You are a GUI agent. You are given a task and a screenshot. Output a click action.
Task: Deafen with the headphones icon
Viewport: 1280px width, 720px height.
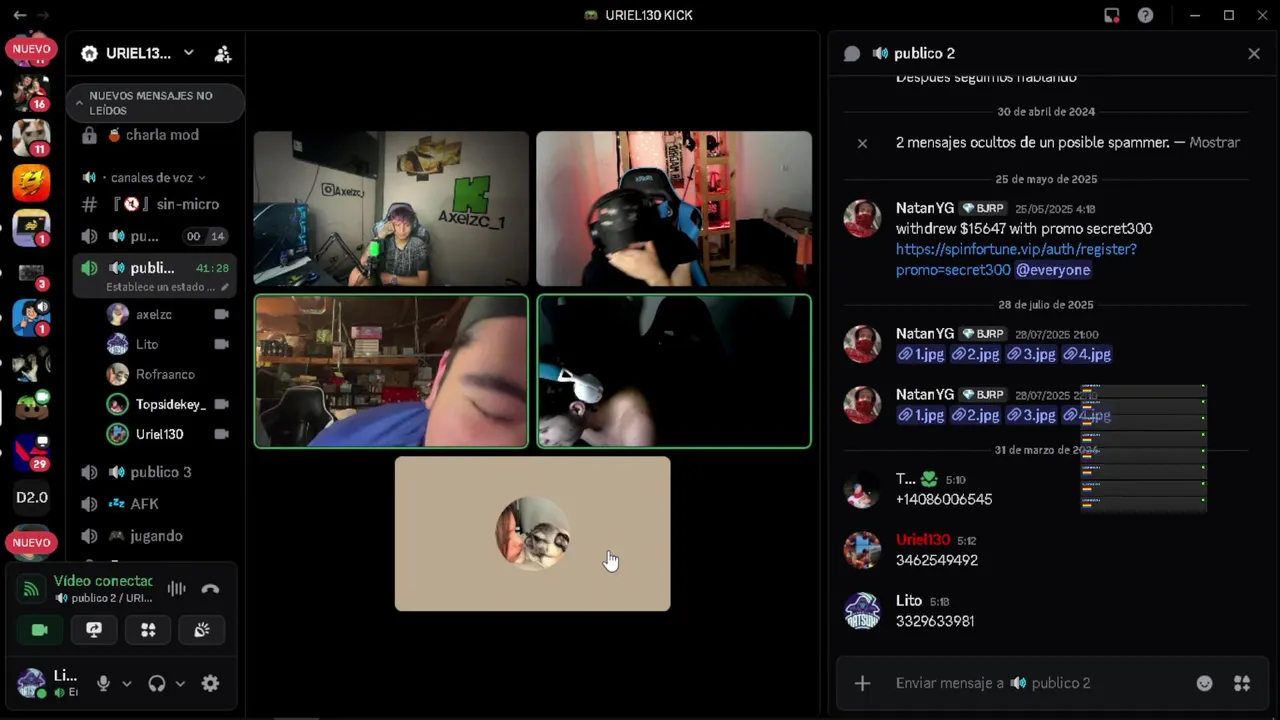157,684
